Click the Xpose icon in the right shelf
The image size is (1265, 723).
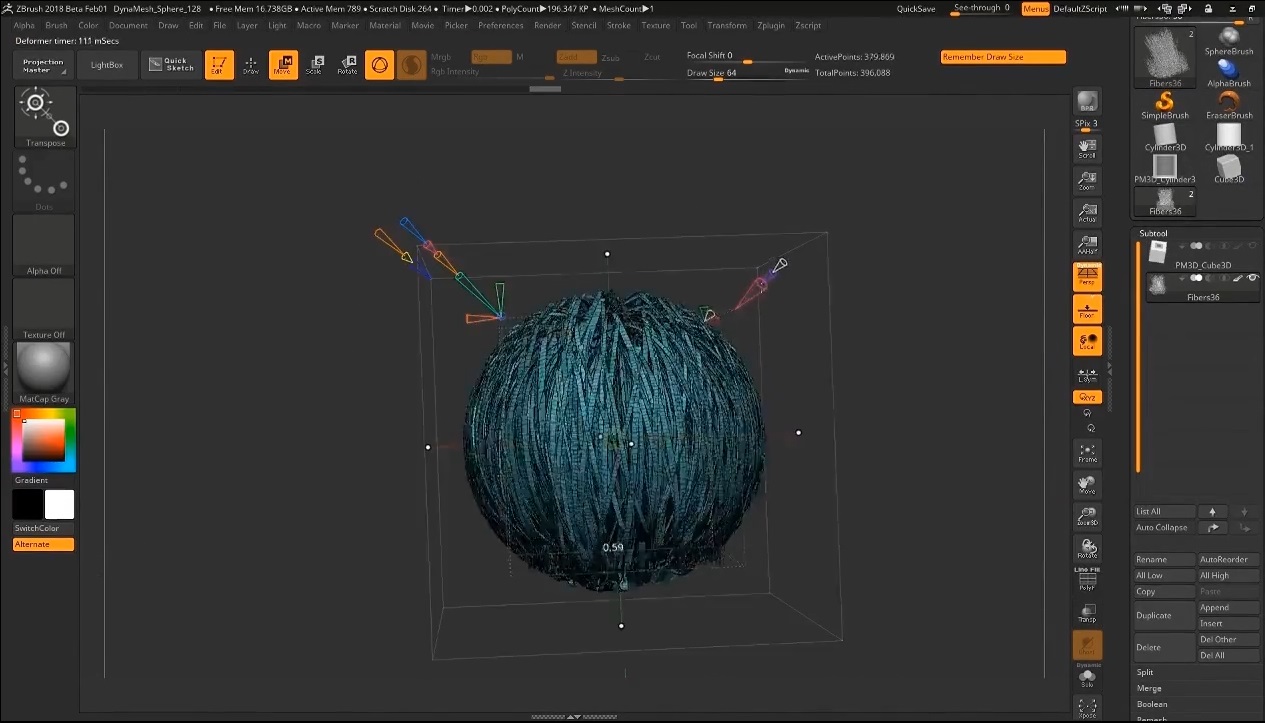[1087, 708]
